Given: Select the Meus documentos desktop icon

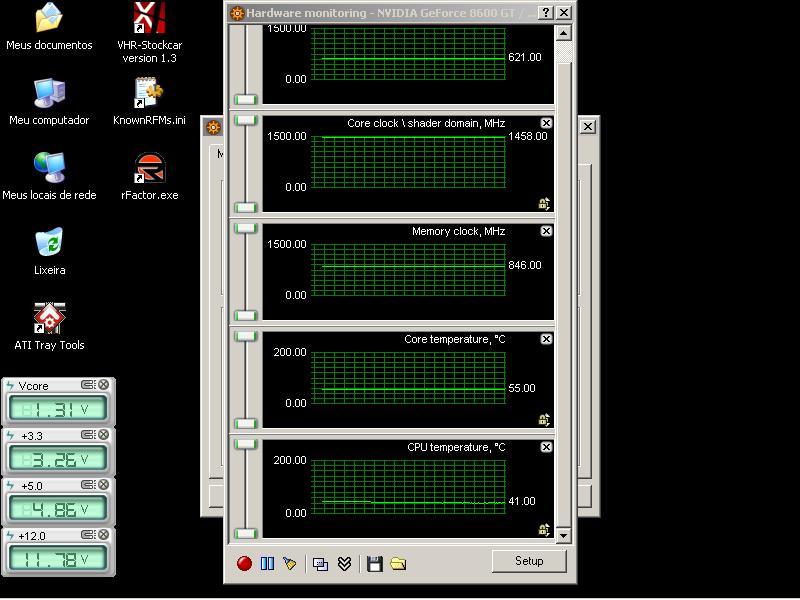Looking at the screenshot, I should (49, 27).
